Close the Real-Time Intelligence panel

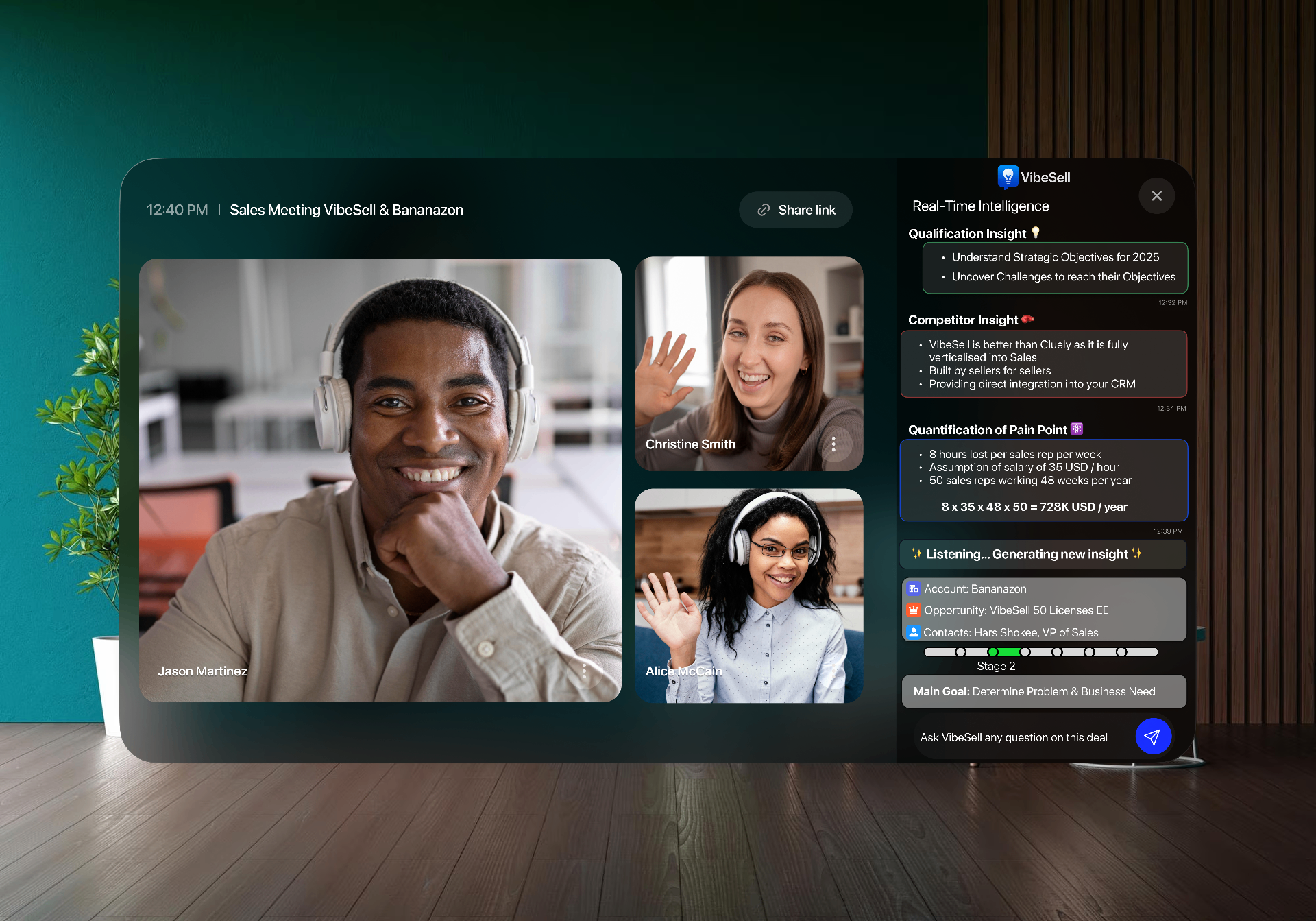pyautogui.click(x=1156, y=196)
